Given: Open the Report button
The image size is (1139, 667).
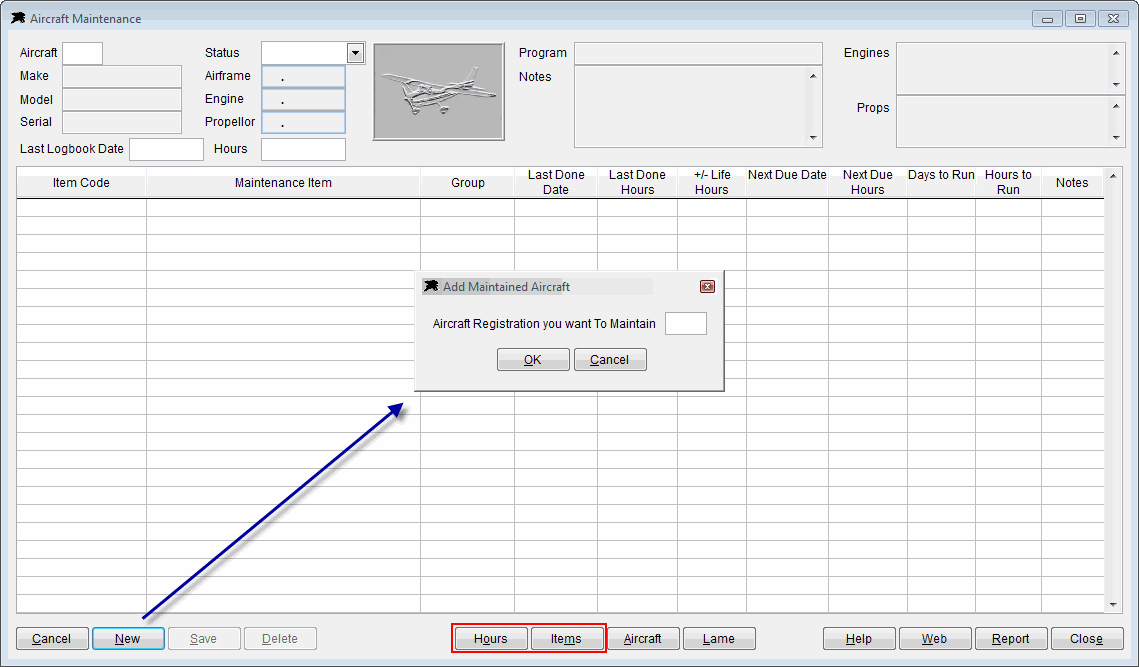Looking at the screenshot, I should coord(1011,639).
